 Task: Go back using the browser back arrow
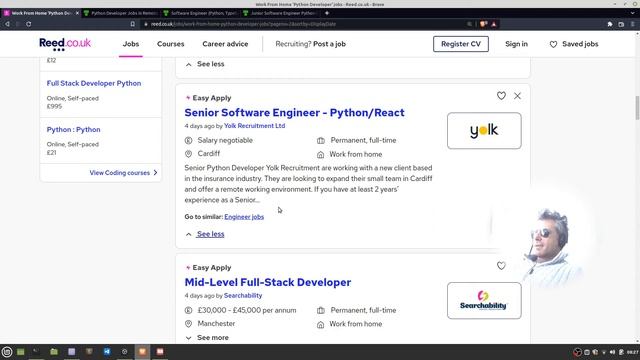(7, 24)
